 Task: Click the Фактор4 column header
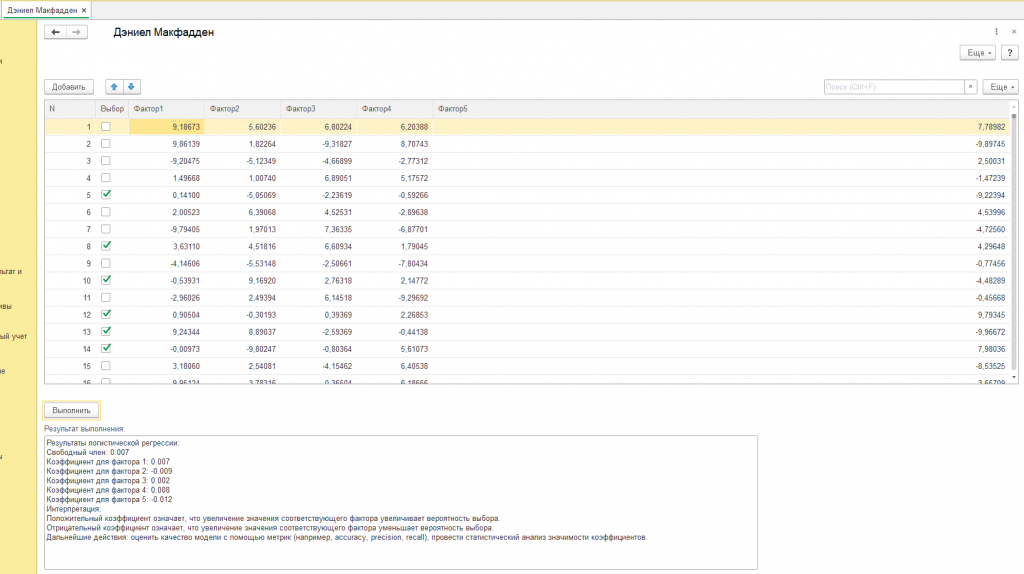coord(394,109)
